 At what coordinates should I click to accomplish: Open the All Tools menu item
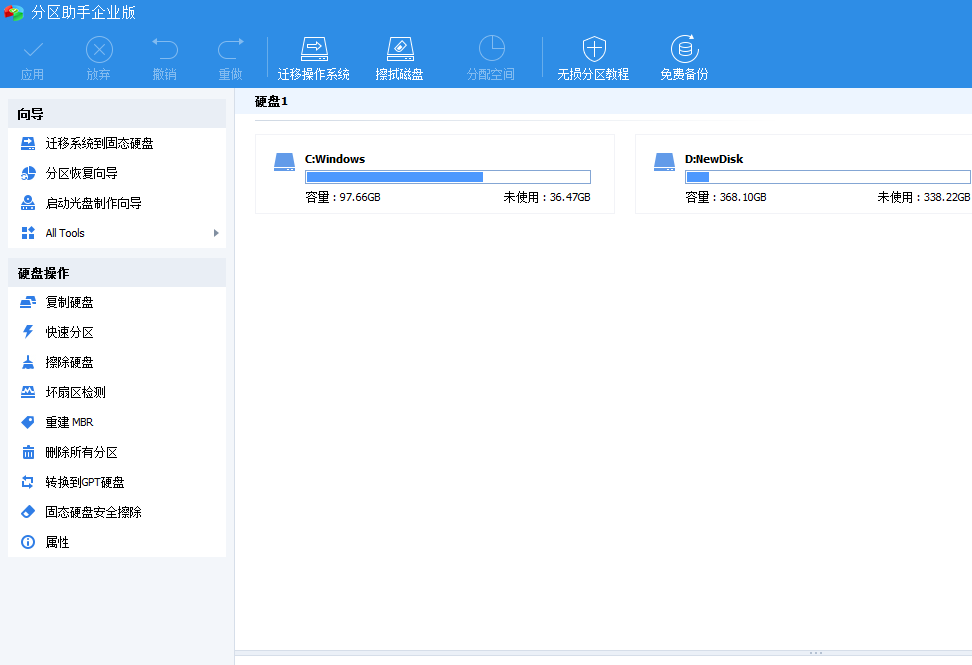[x=117, y=233]
